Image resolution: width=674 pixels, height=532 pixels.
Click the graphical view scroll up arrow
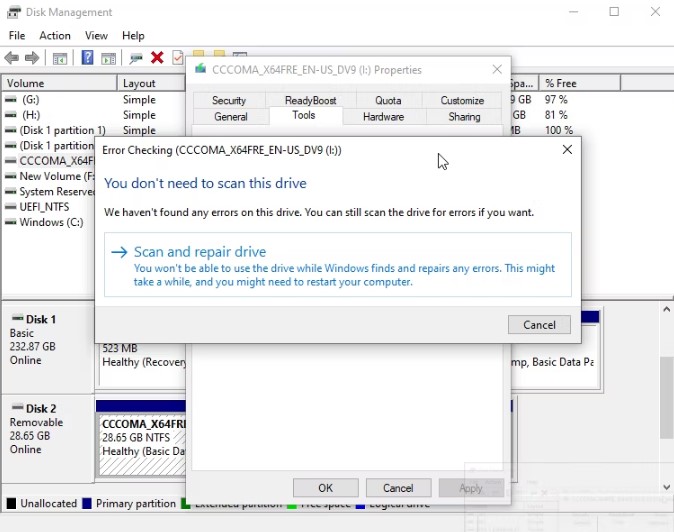(666, 309)
